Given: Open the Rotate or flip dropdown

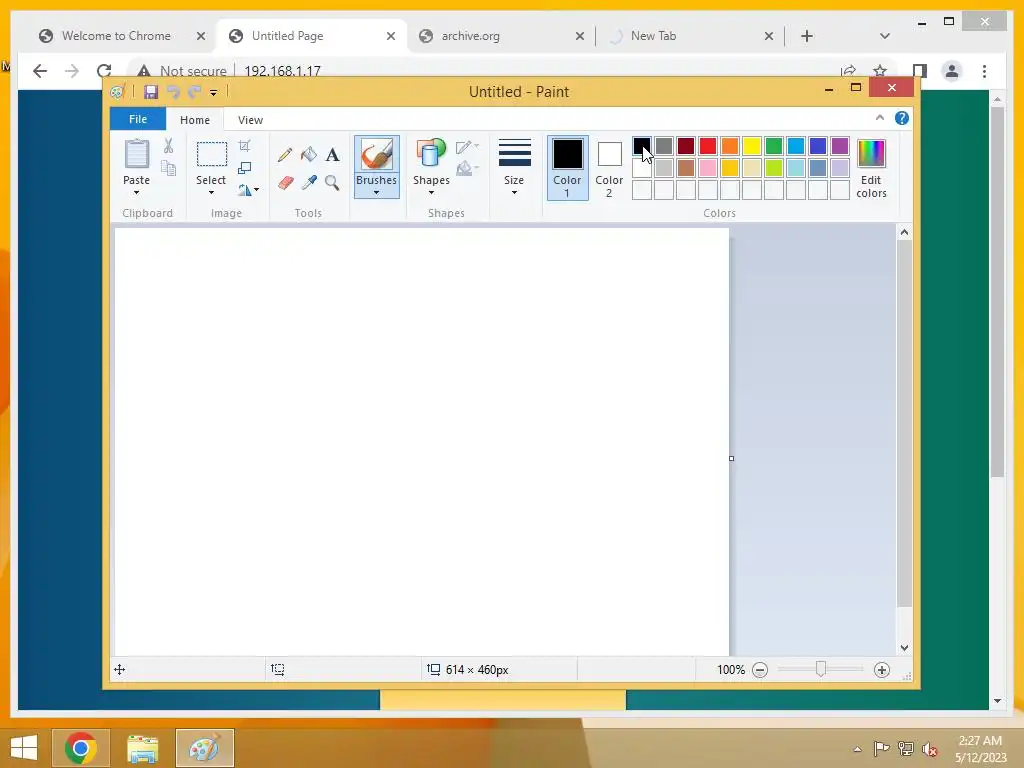Looking at the screenshot, I should click(x=248, y=190).
